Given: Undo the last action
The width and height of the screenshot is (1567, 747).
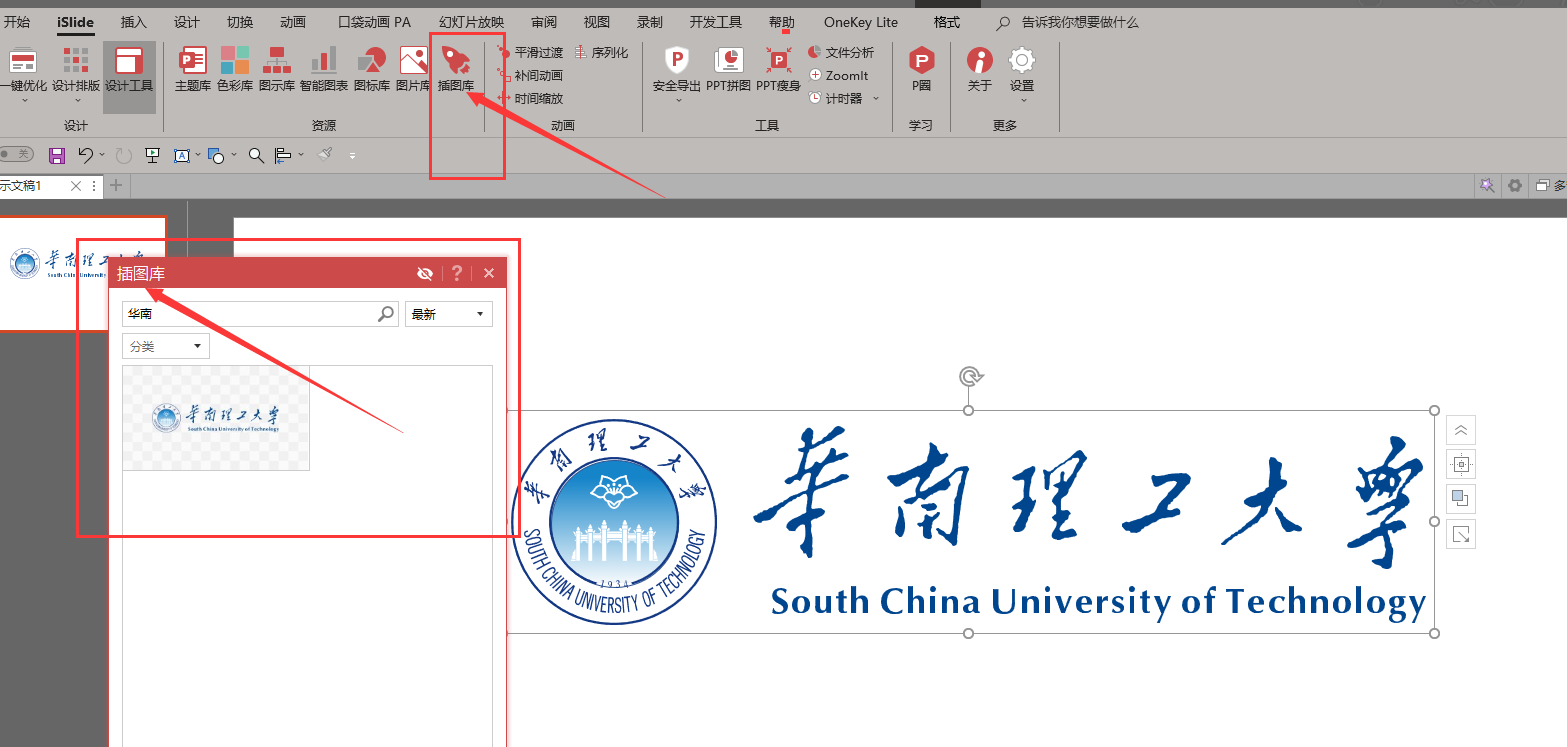Looking at the screenshot, I should (86, 155).
